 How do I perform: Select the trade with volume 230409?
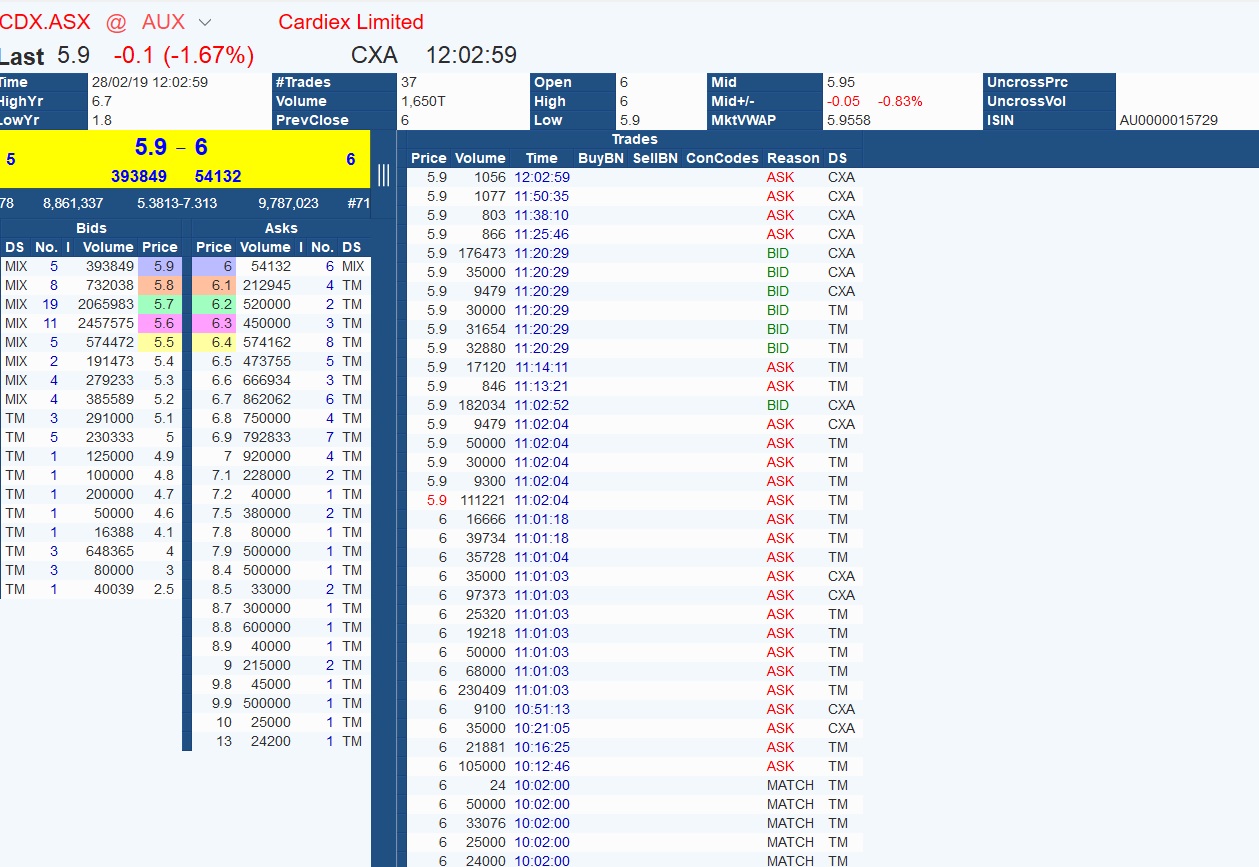coord(635,690)
